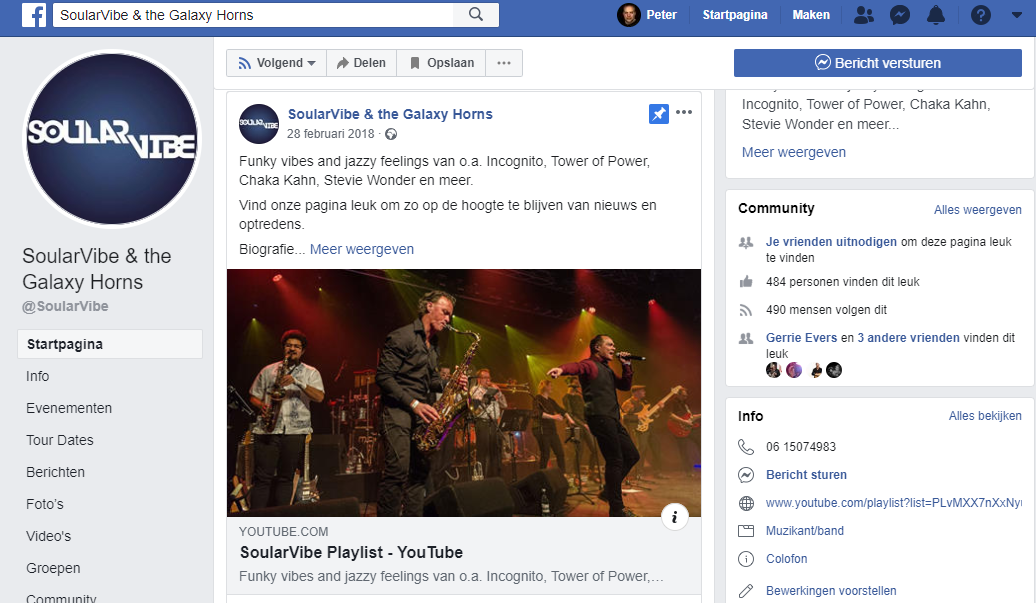The width and height of the screenshot is (1036, 603).
Task: Click the Delen button
Action: pos(361,63)
